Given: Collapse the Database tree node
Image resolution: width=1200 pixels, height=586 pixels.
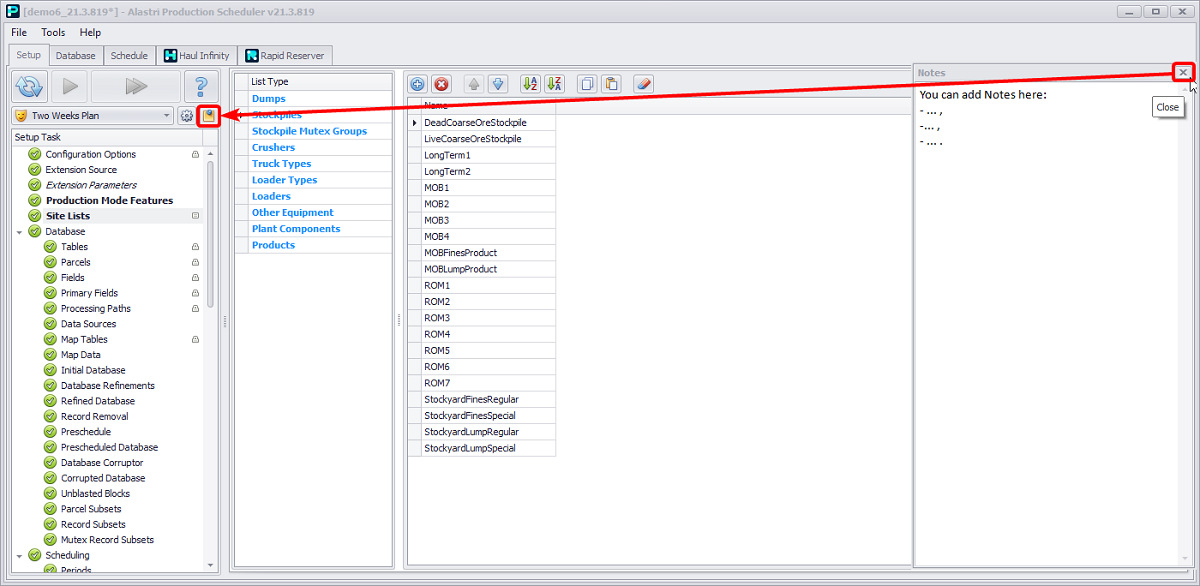Looking at the screenshot, I should 19,232.
